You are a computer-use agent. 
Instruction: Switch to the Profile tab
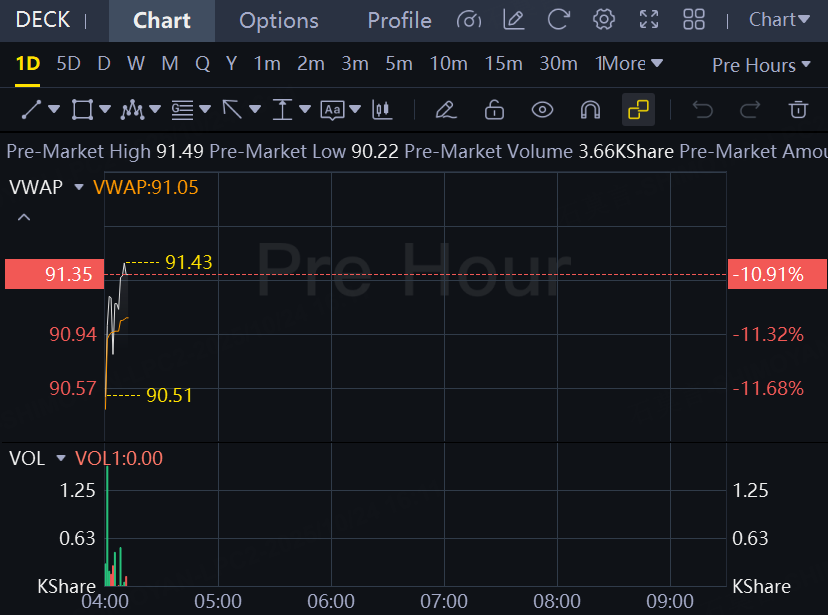(399, 21)
